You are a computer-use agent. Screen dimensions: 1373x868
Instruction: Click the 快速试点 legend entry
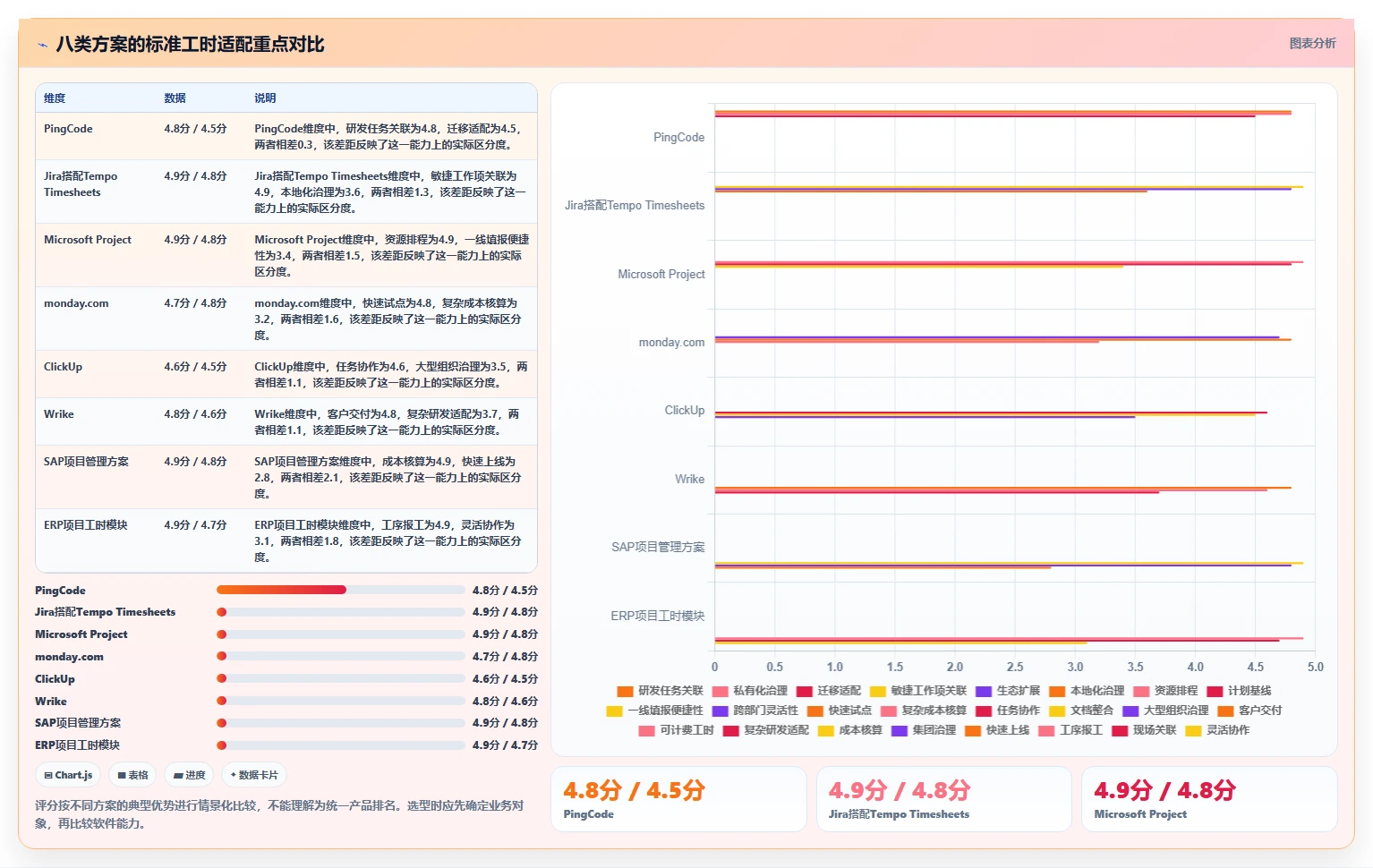pyautogui.click(x=840, y=711)
